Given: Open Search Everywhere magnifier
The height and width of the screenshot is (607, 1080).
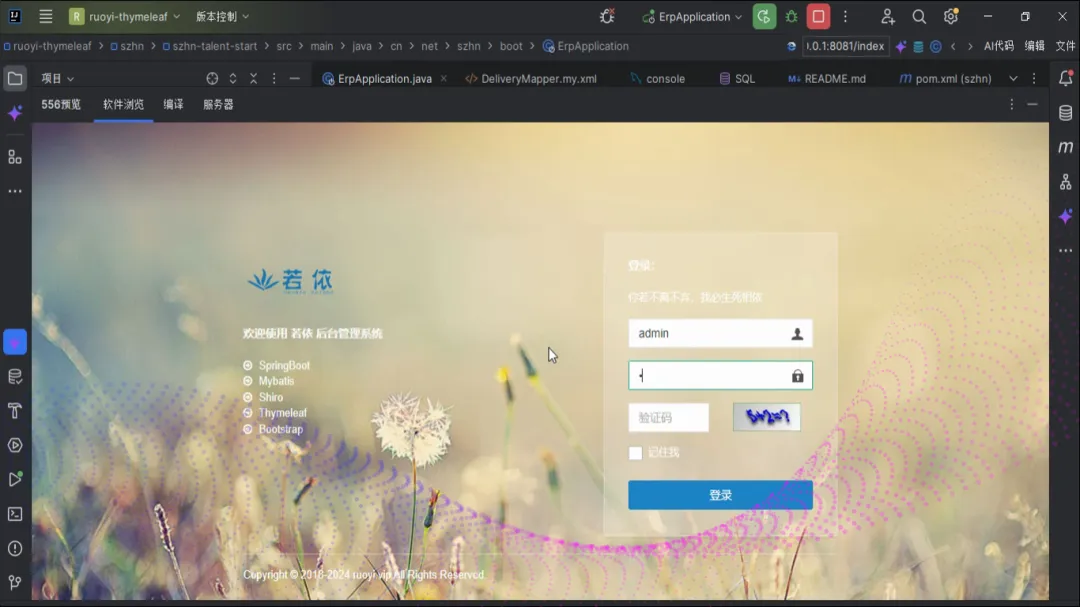Looking at the screenshot, I should coord(919,17).
